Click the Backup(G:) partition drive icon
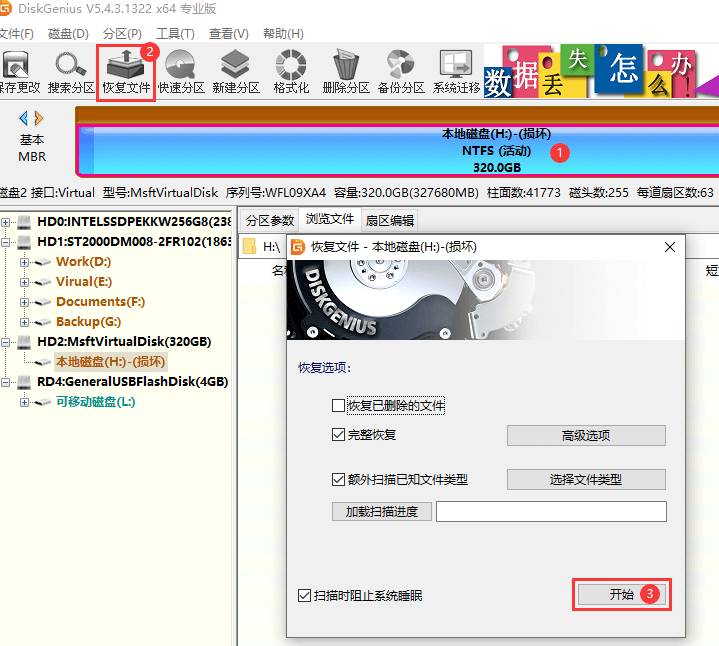 [x=43, y=322]
